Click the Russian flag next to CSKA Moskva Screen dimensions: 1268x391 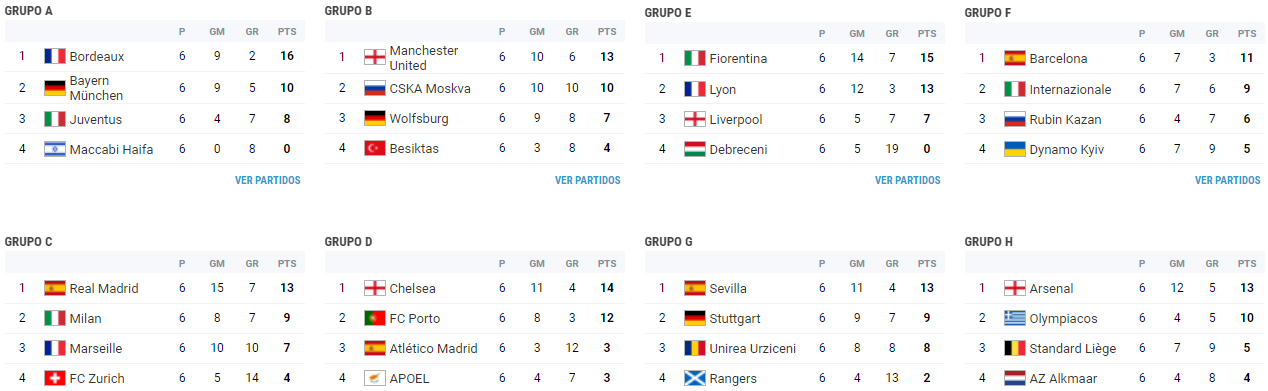[x=375, y=88]
